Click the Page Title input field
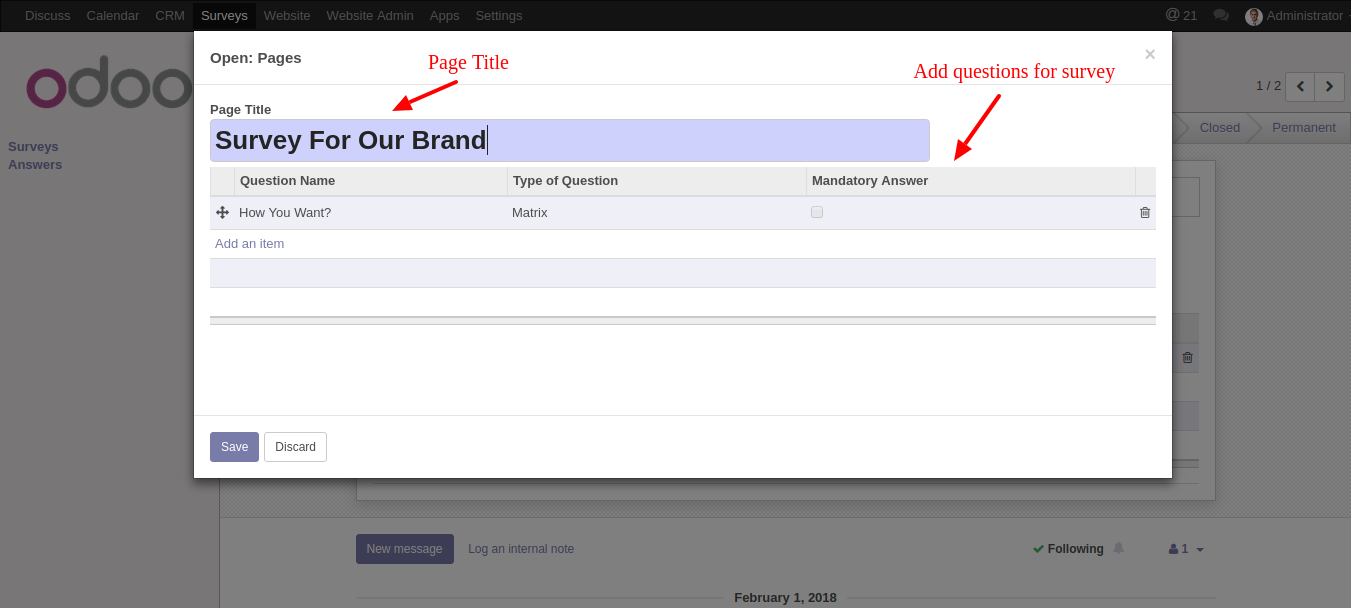The image size is (1351, 608). click(570, 140)
